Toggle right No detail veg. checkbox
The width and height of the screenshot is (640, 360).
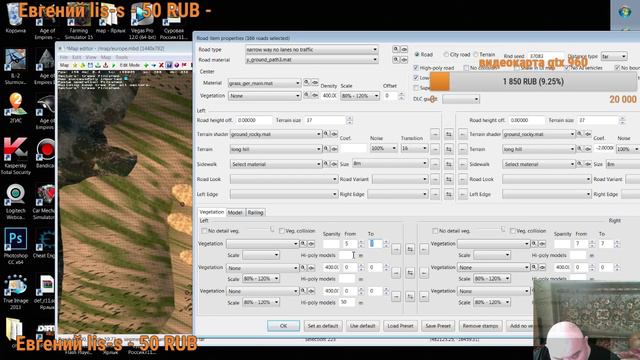435,231
